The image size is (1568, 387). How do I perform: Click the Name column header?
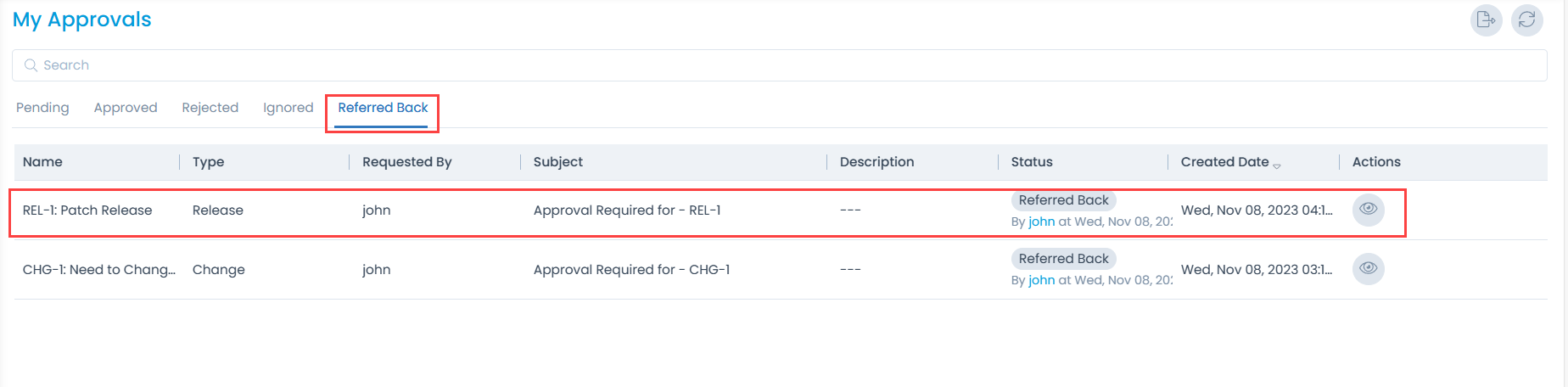pyautogui.click(x=42, y=162)
